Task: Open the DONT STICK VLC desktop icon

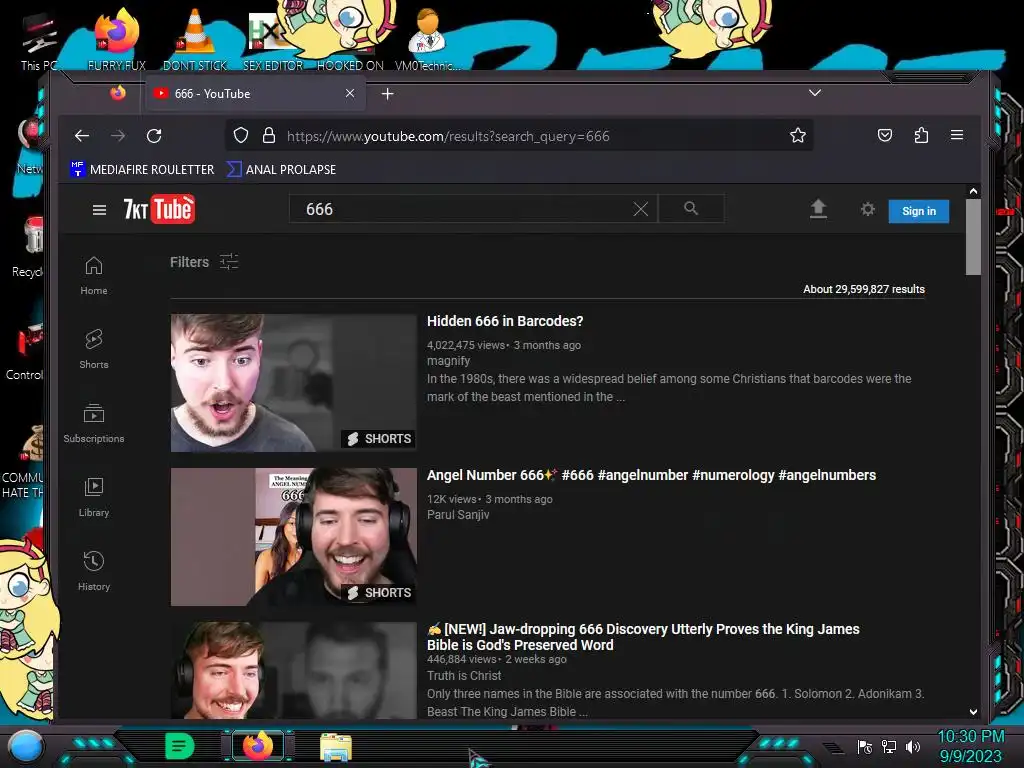Action: point(195,39)
